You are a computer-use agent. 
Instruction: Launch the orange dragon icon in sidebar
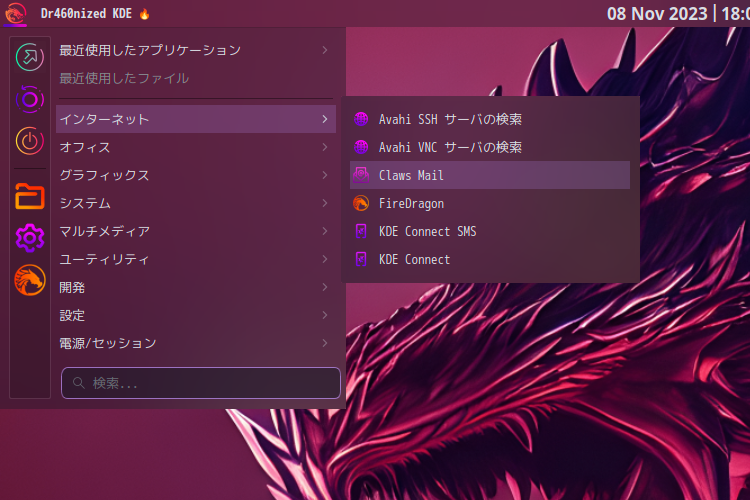tap(30, 280)
